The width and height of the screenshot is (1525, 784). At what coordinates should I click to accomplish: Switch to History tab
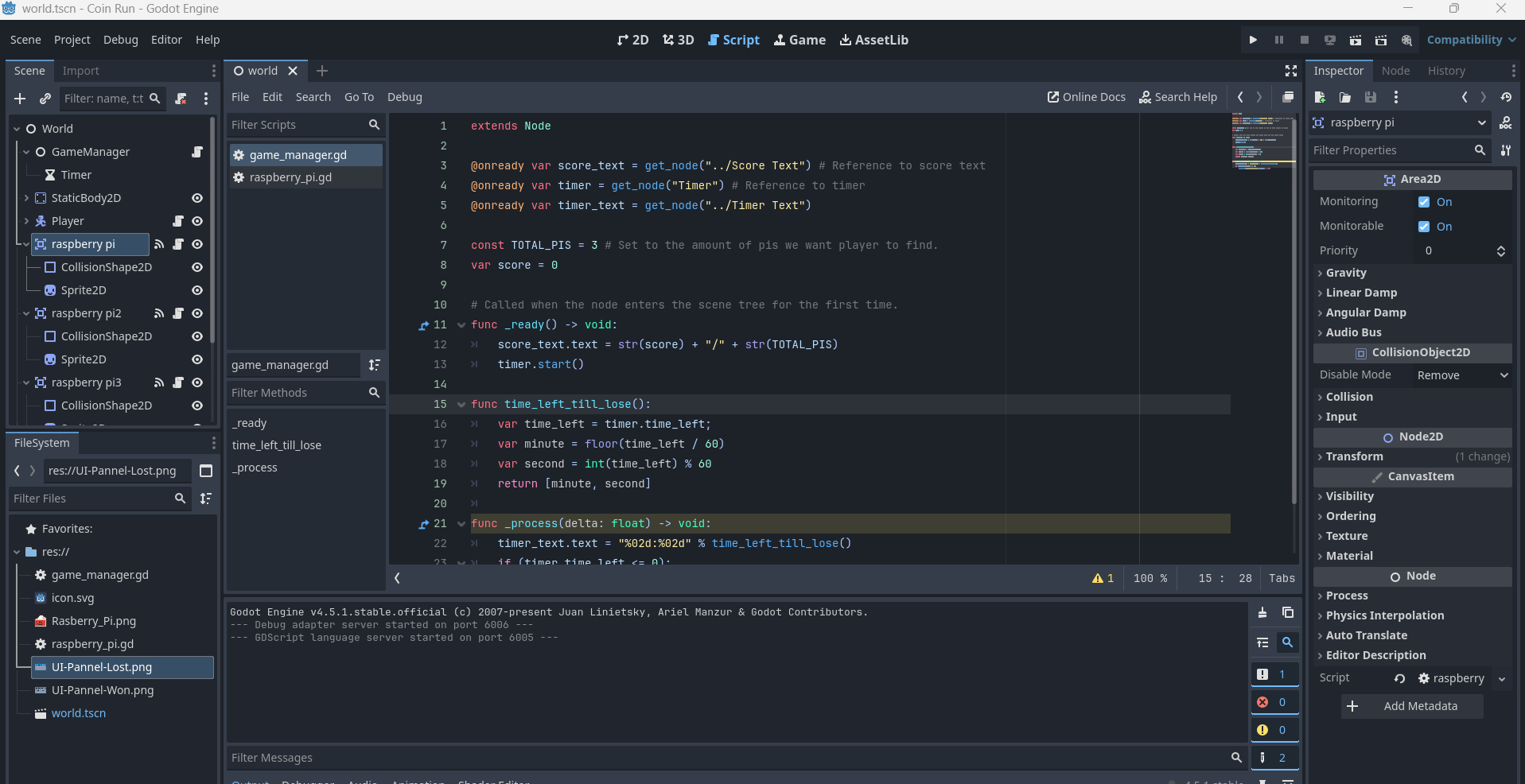tap(1446, 71)
